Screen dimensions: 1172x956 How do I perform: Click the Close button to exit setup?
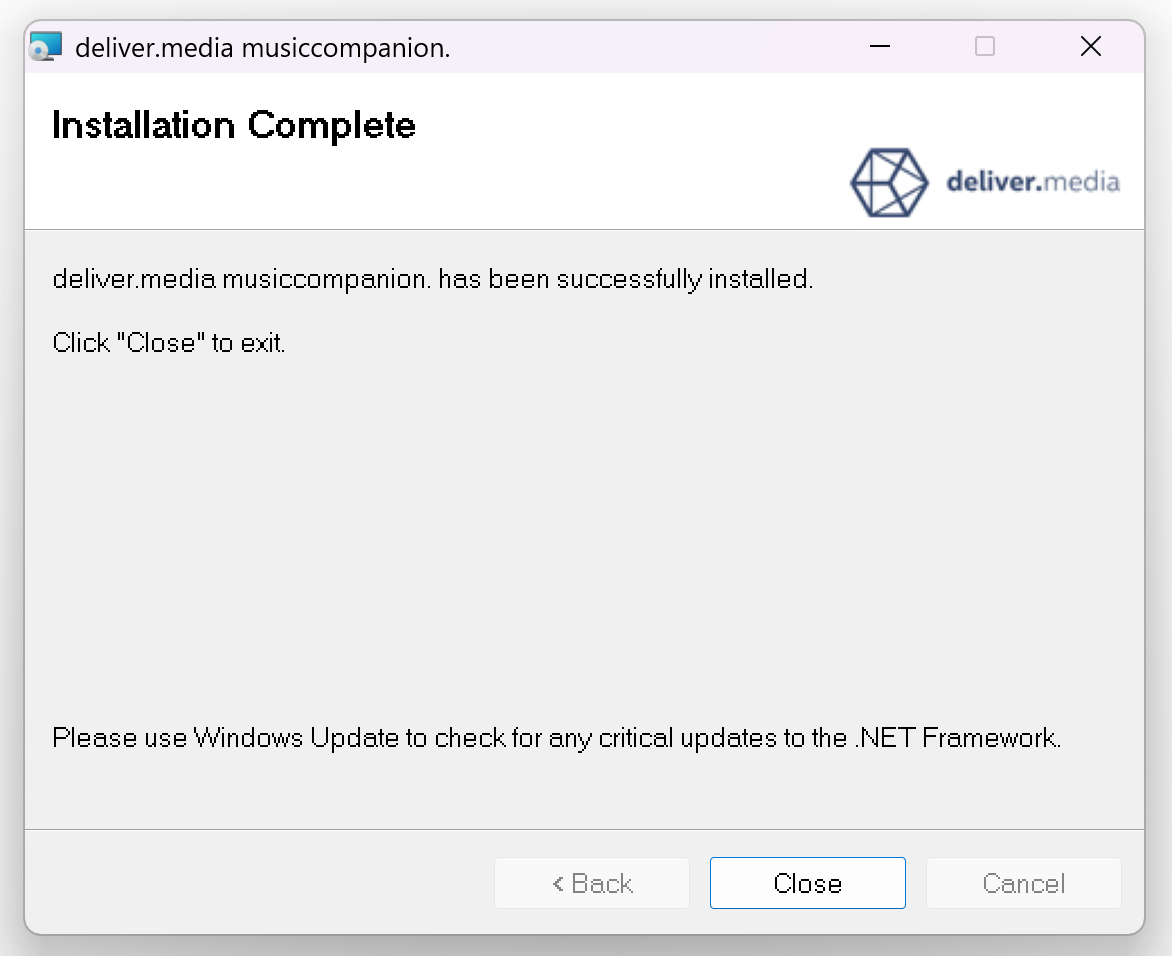807,883
